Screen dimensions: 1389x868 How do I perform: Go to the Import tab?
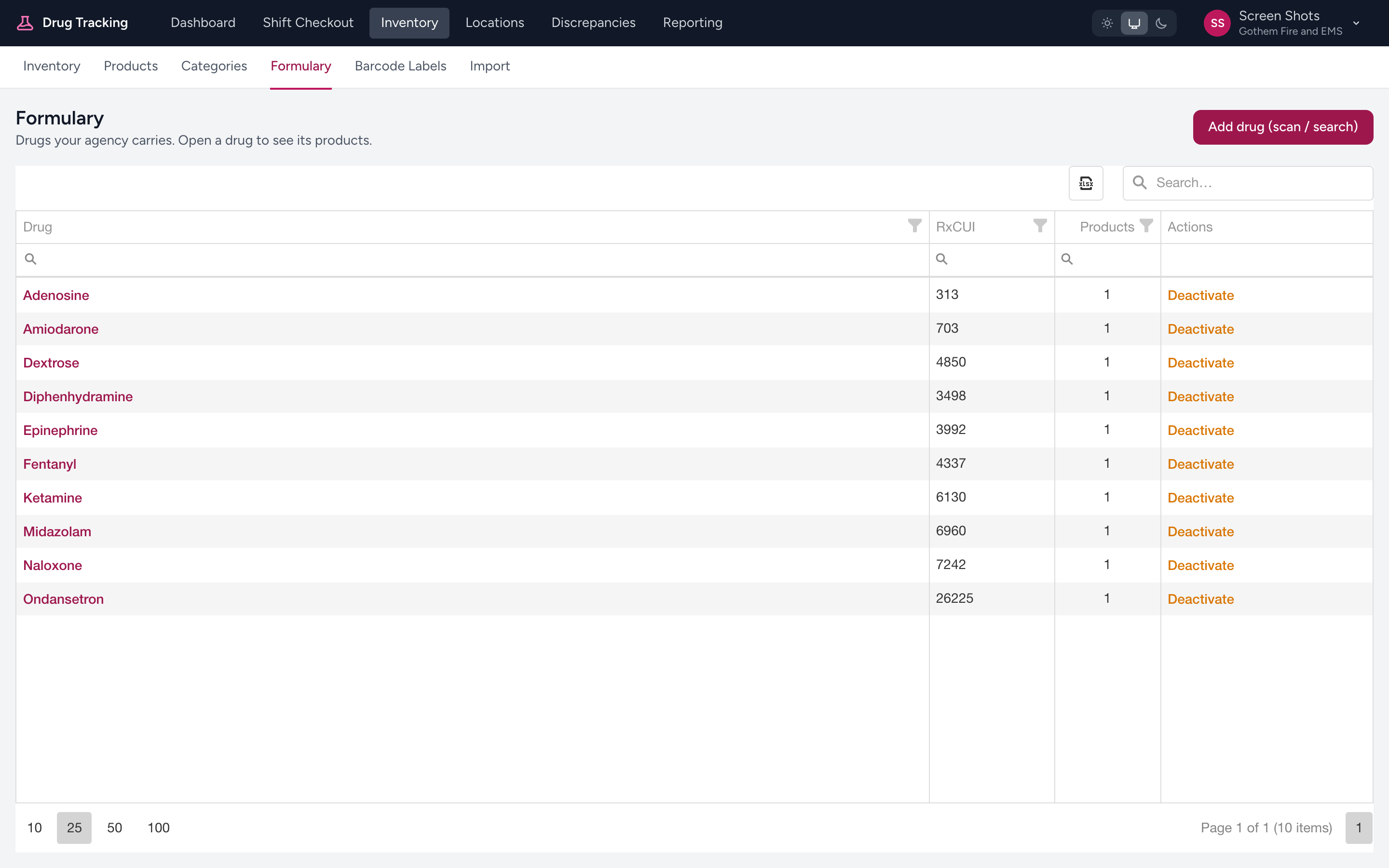pos(490,66)
